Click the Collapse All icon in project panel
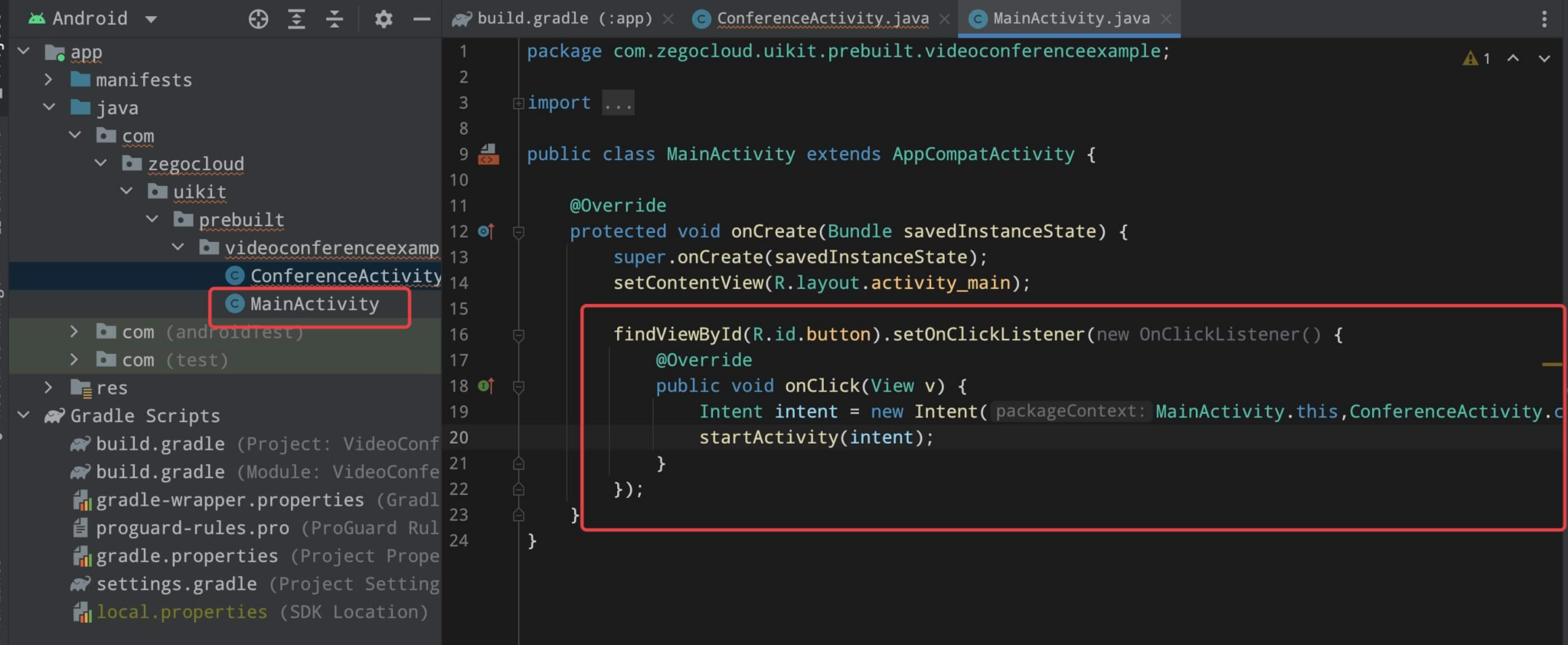 pos(335,19)
